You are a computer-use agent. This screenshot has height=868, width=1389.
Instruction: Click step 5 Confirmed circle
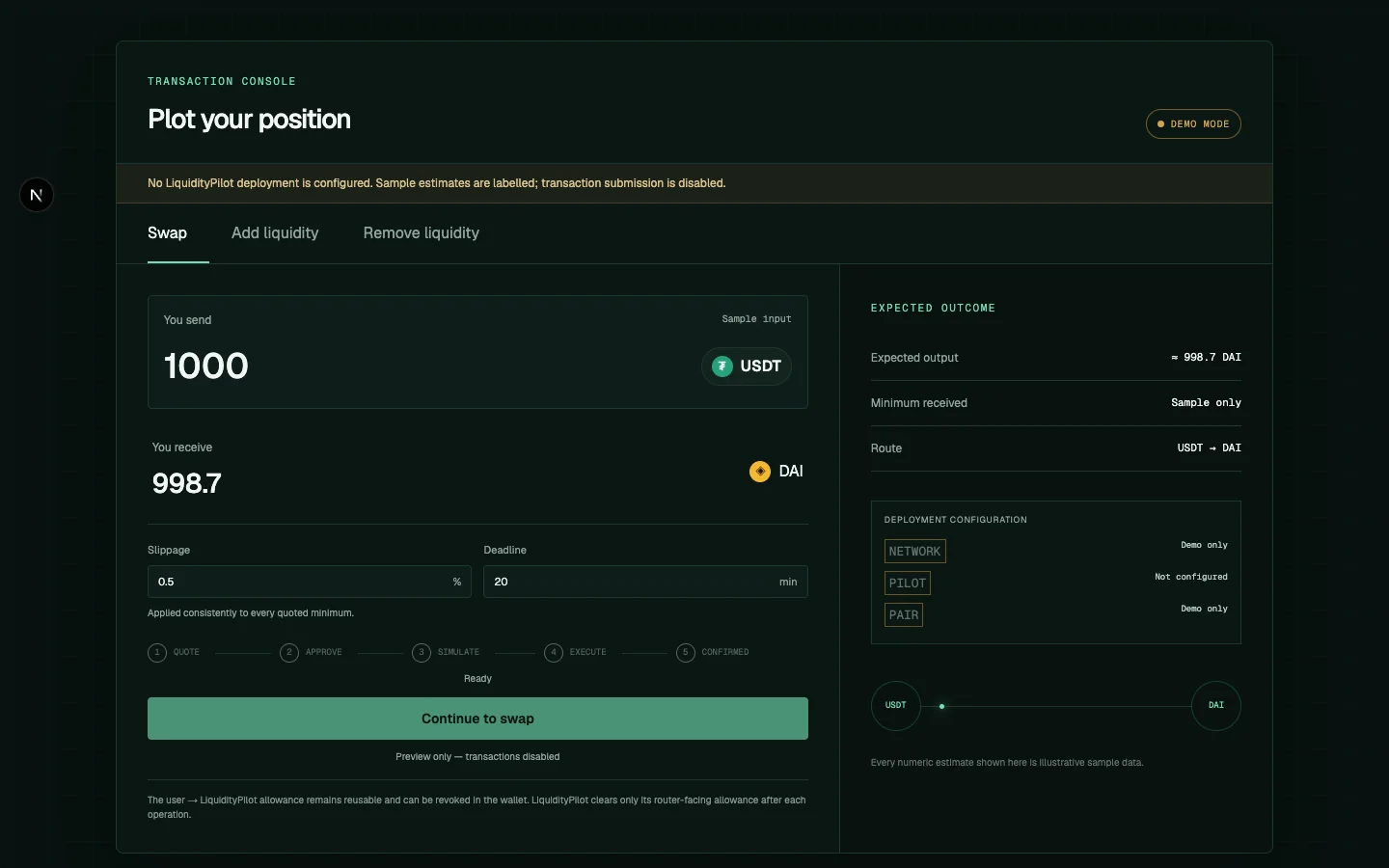click(686, 653)
